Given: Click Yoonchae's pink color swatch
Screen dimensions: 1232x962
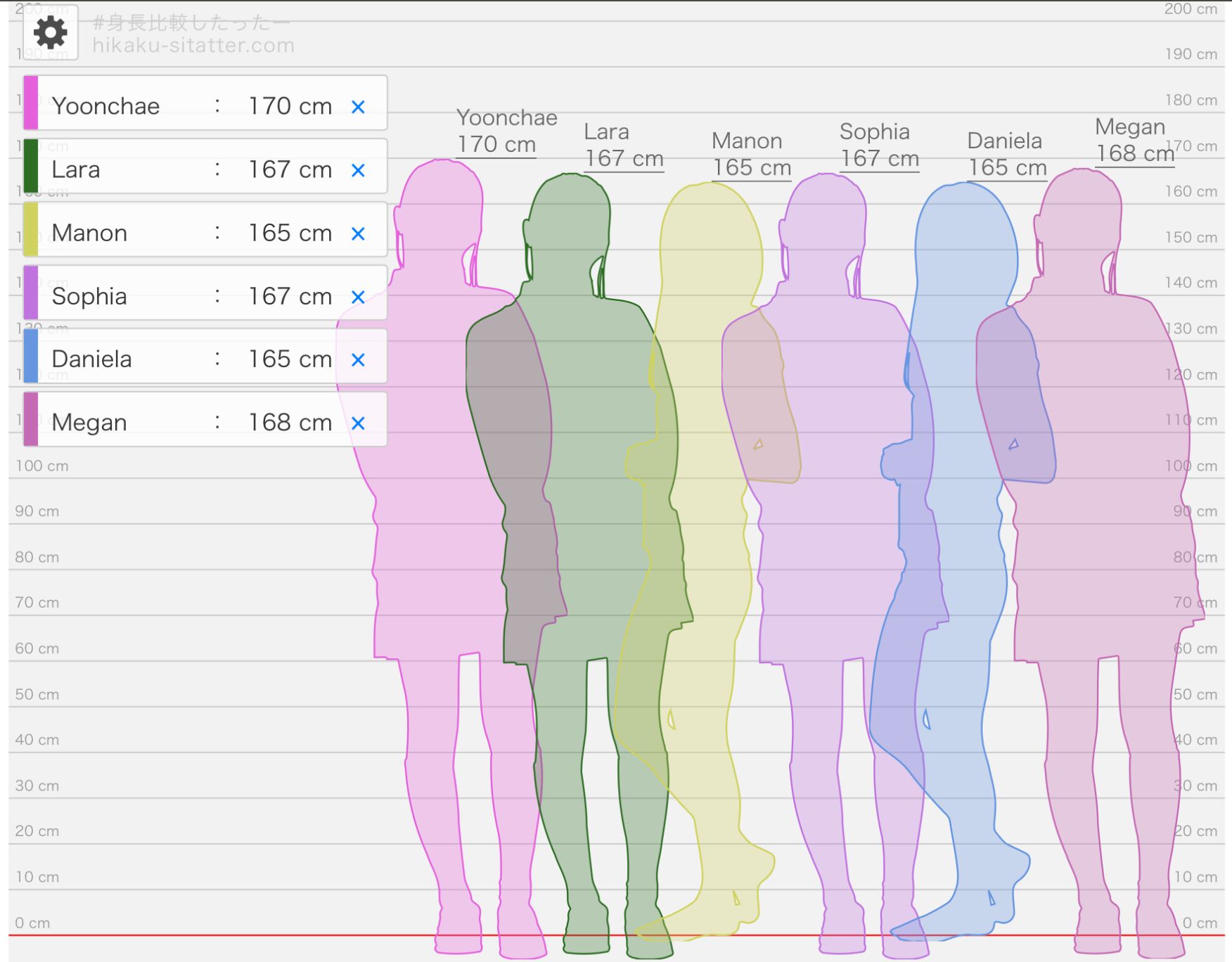Looking at the screenshot, I should [31, 103].
